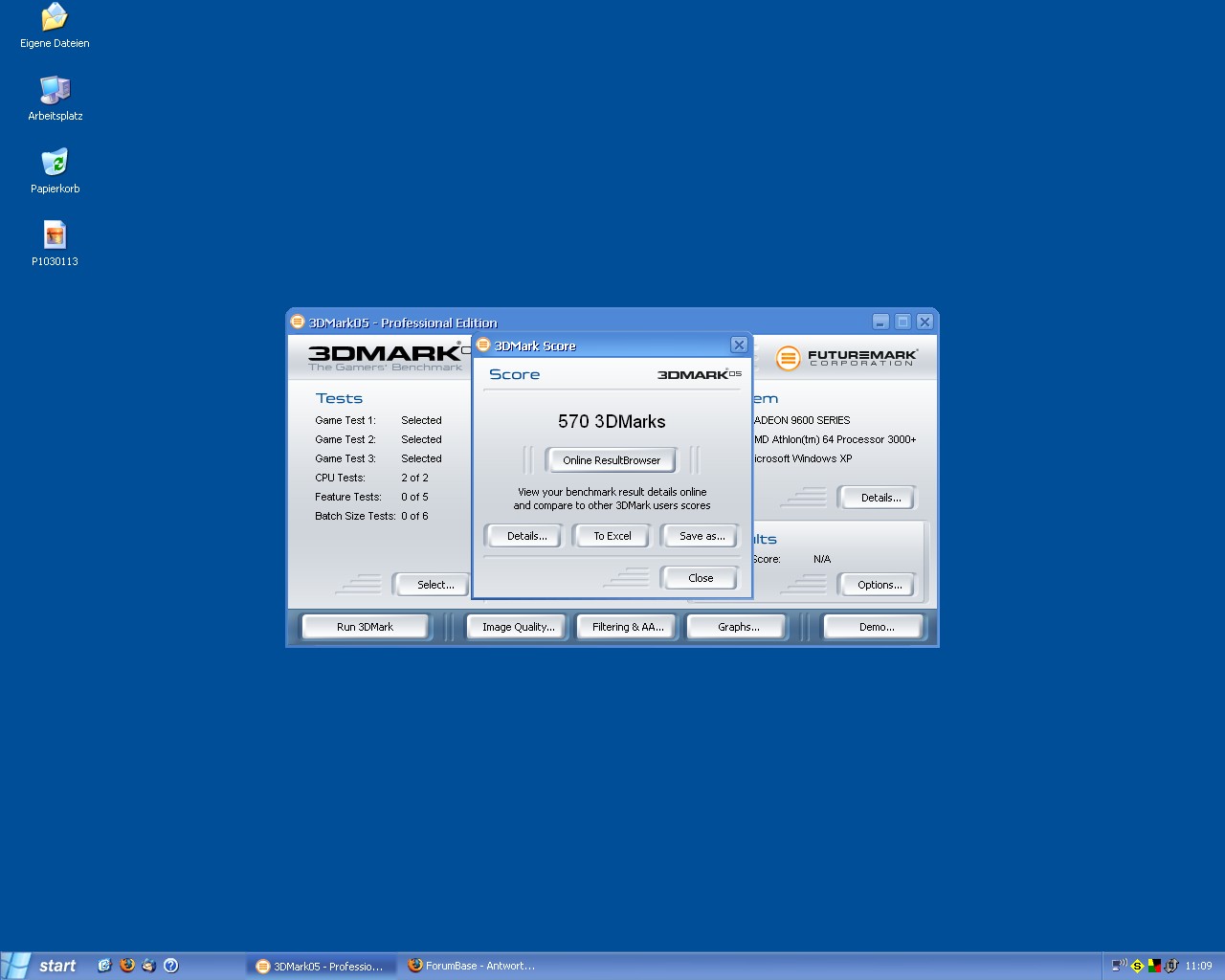Click the Internet Explorer quick launch icon
1225x980 pixels.
104,966
